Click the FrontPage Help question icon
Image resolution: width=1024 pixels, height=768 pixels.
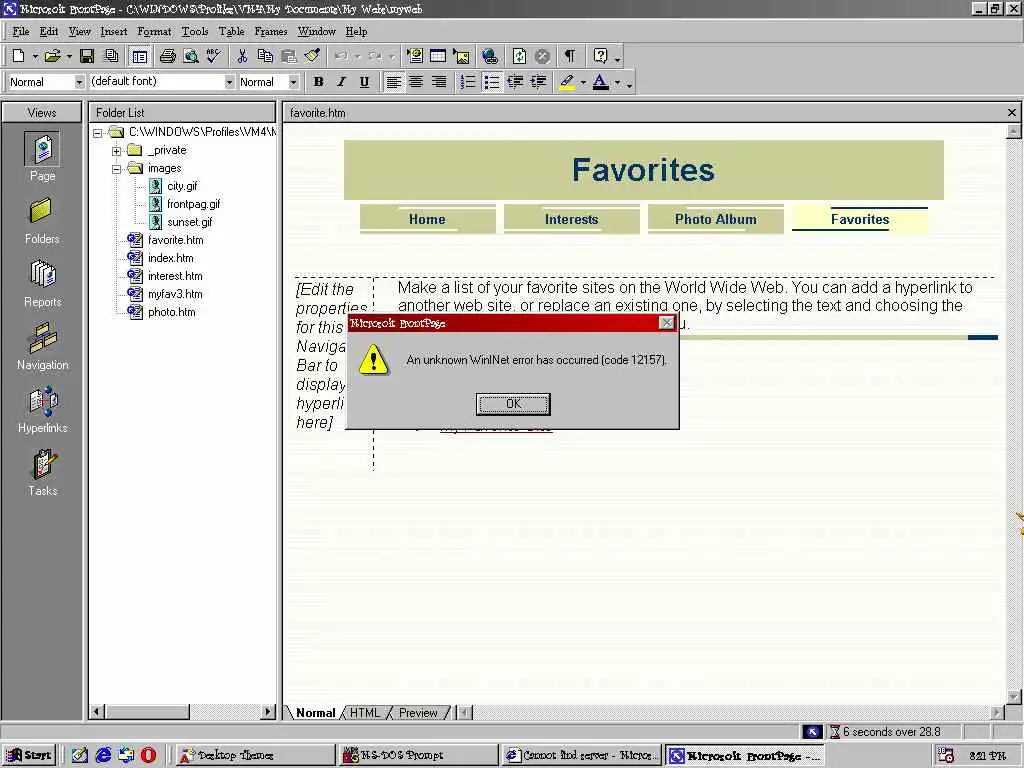click(600, 56)
